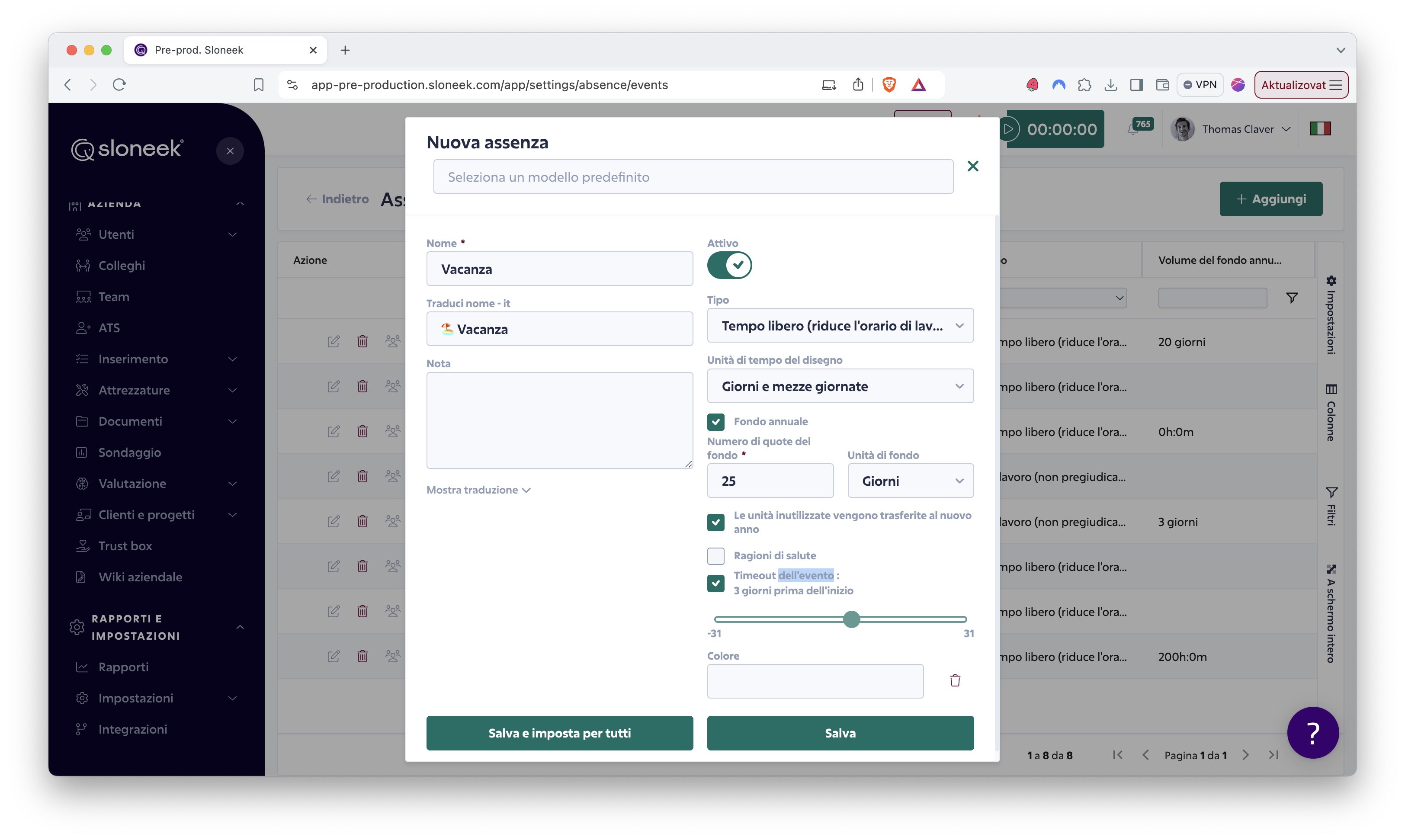Delete the row showing 20 giorni

[362, 341]
